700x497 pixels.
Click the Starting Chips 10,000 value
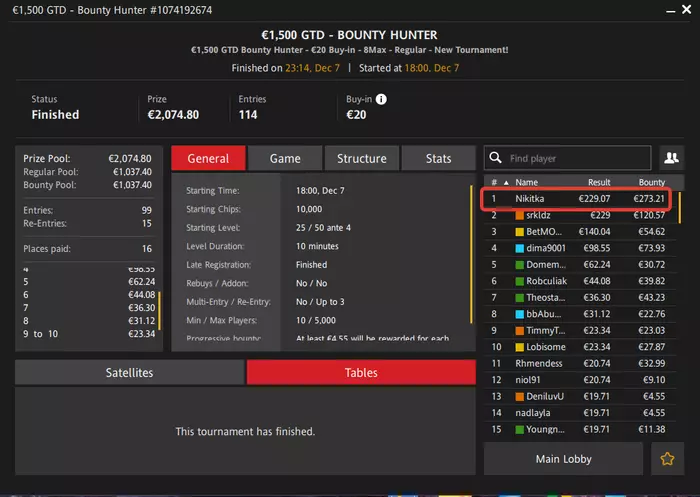(x=309, y=209)
